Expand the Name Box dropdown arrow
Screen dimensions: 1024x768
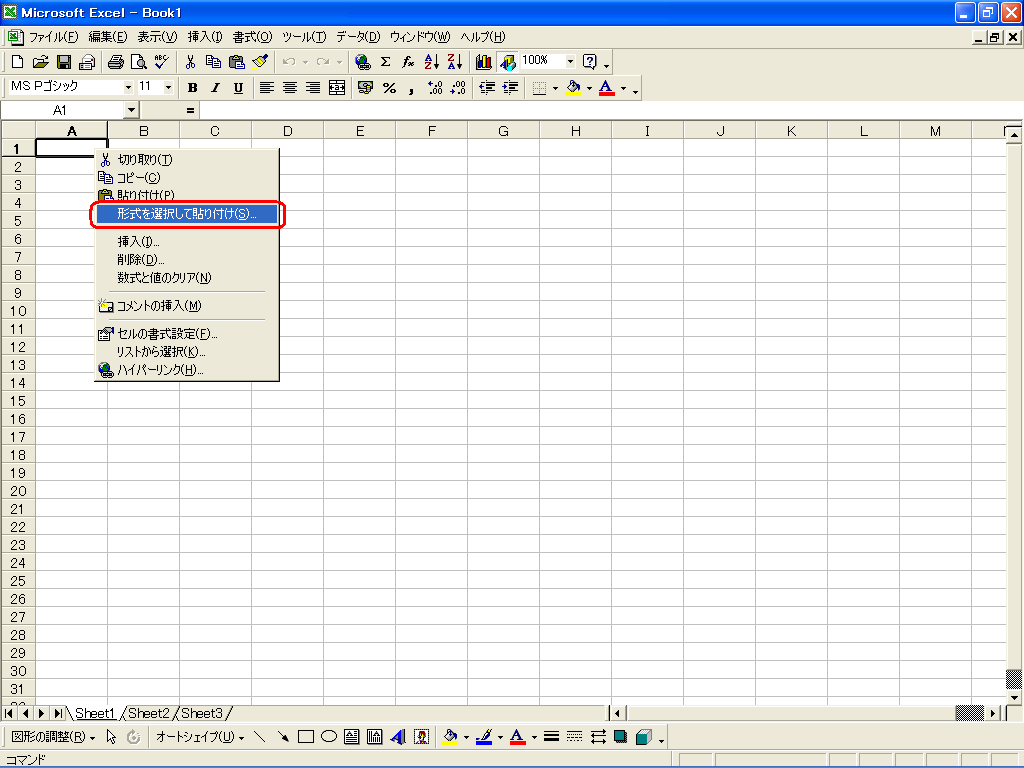[x=131, y=110]
